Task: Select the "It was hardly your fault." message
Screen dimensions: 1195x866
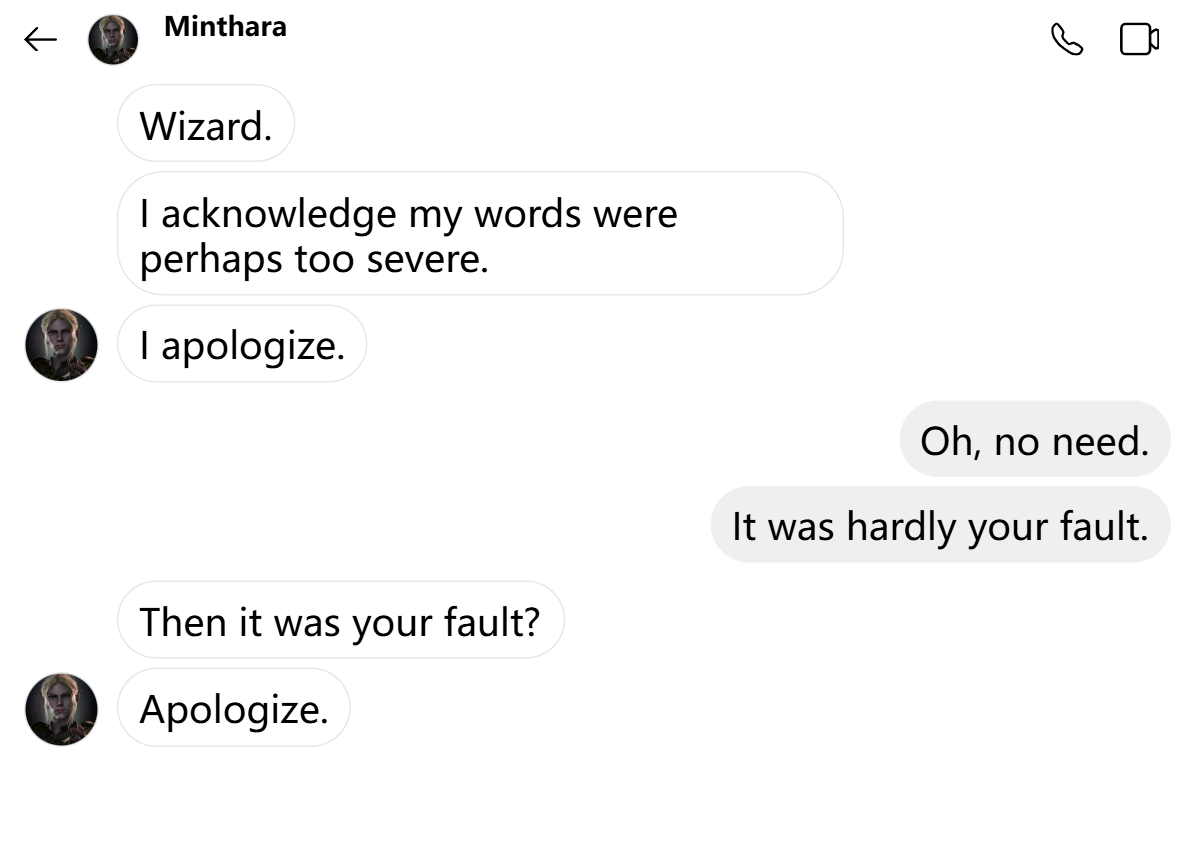Action: coord(940,526)
